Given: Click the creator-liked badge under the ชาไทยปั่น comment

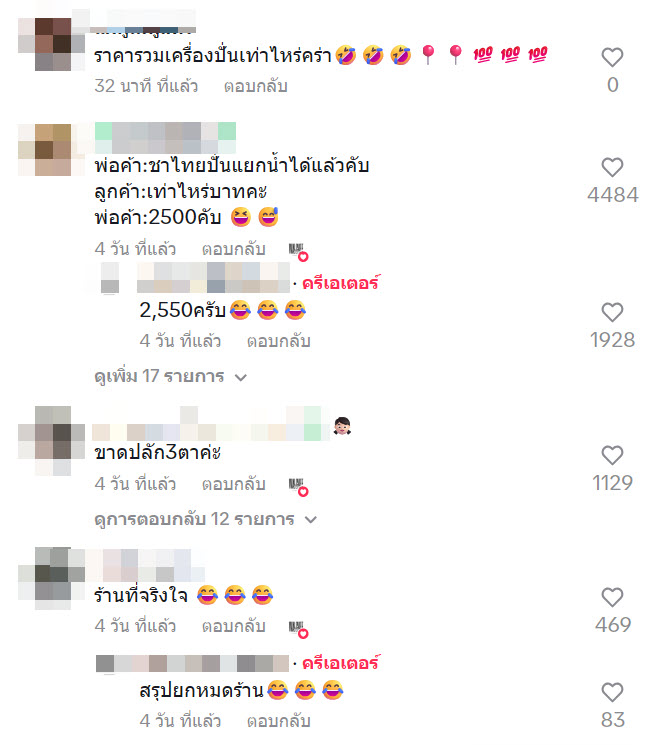Looking at the screenshot, I should (298, 251).
